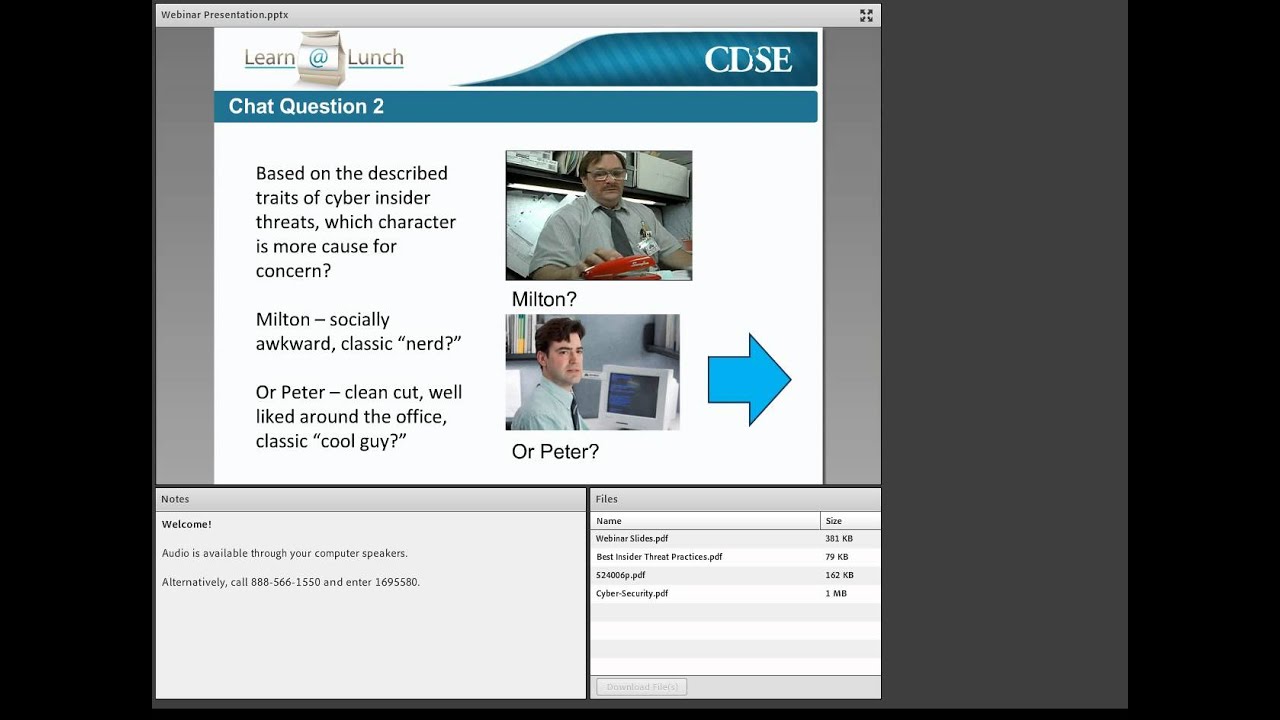Click the Files panel title bar
1280x720 pixels.
click(735, 499)
